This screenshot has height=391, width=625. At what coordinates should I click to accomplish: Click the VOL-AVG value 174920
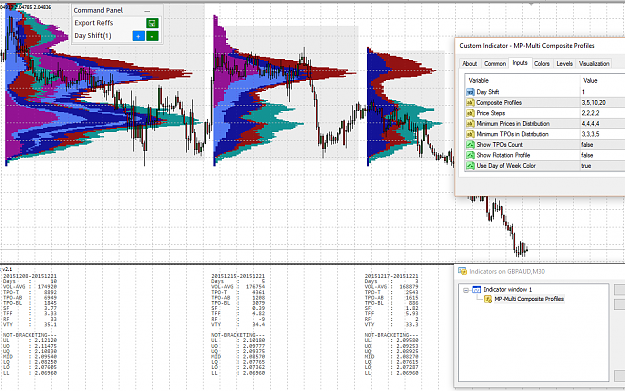pos(47,287)
